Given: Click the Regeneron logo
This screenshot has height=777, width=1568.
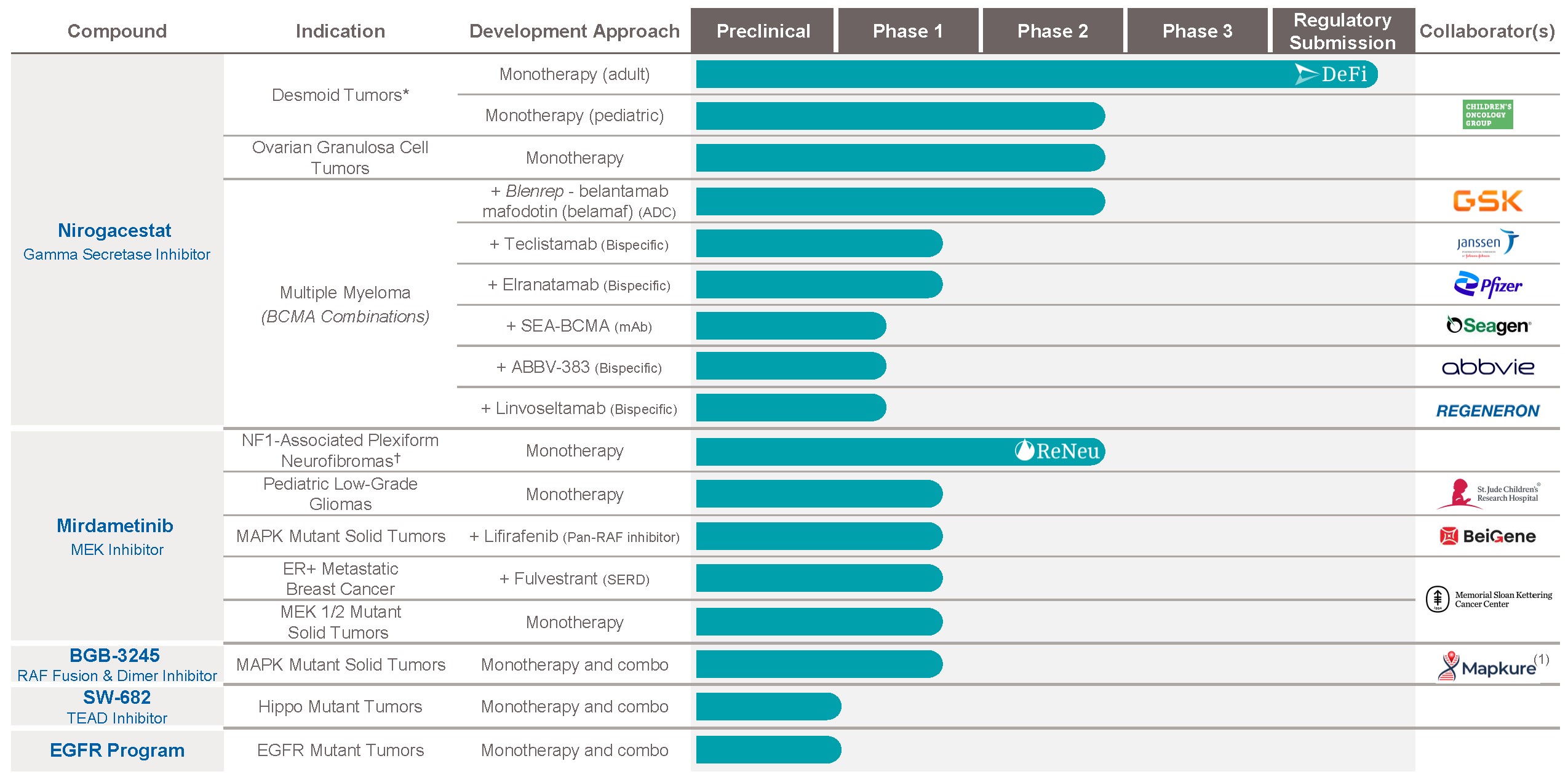Looking at the screenshot, I should click(x=1487, y=411).
